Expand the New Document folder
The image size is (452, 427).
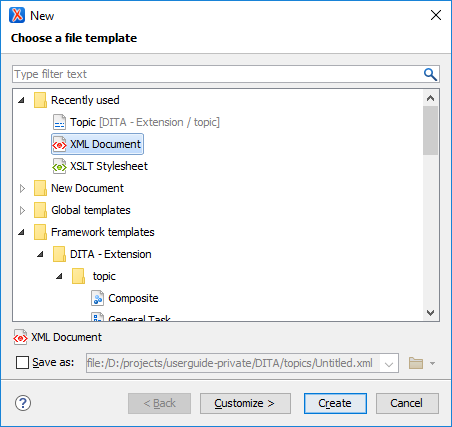coord(22,188)
